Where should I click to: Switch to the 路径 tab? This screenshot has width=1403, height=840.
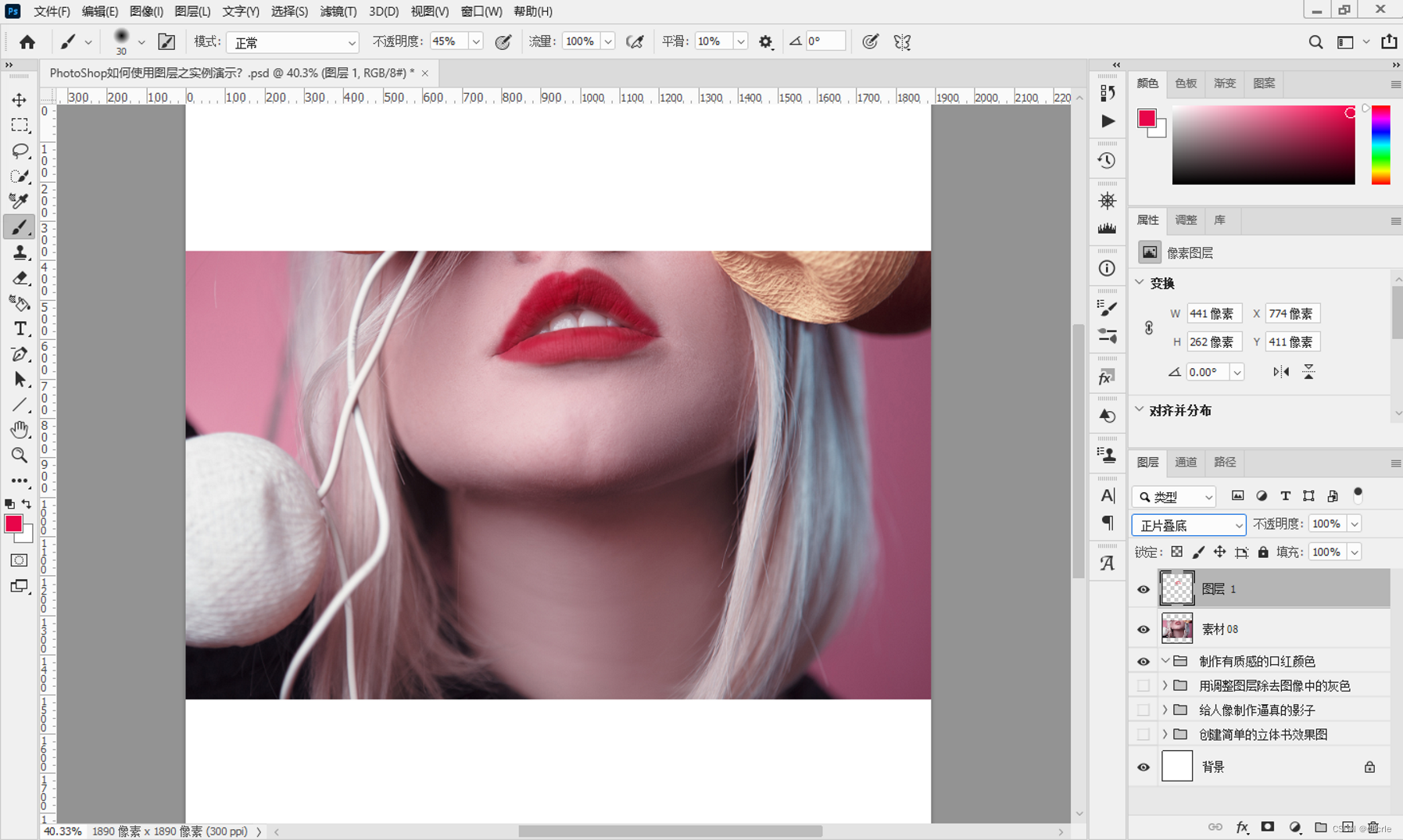pos(1225,463)
